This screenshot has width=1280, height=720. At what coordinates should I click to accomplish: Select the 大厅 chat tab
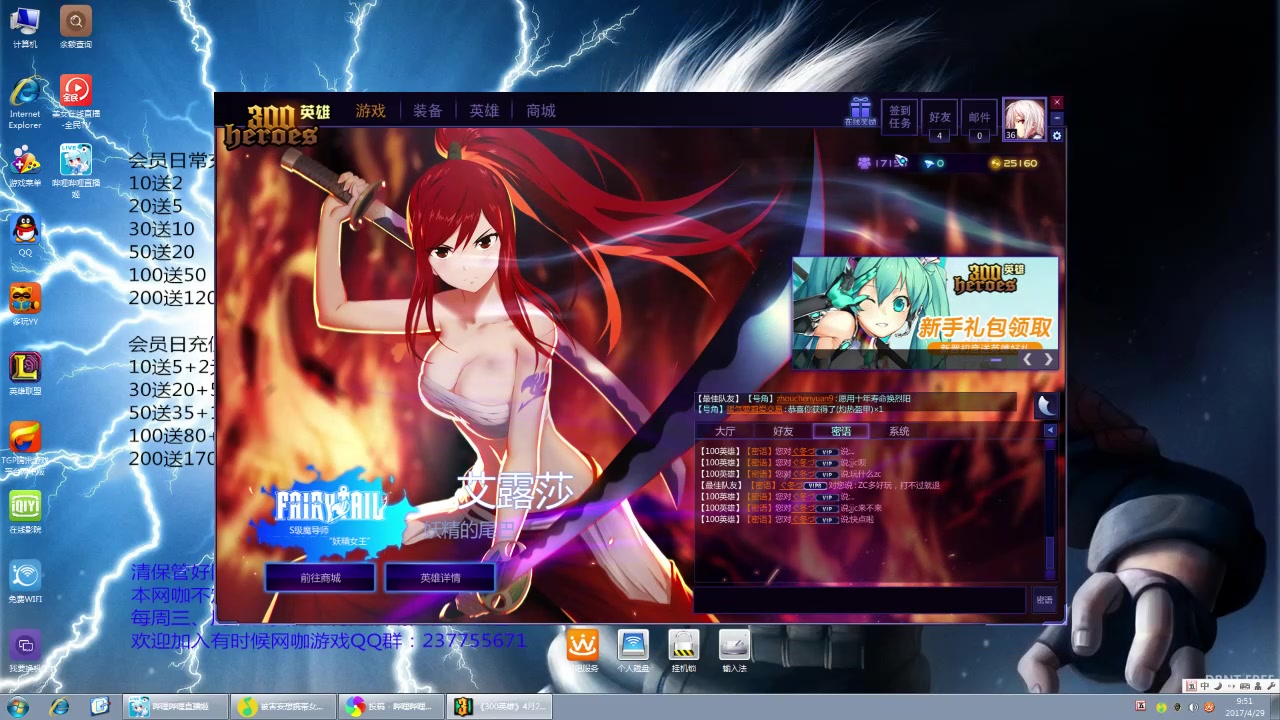point(725,431)
